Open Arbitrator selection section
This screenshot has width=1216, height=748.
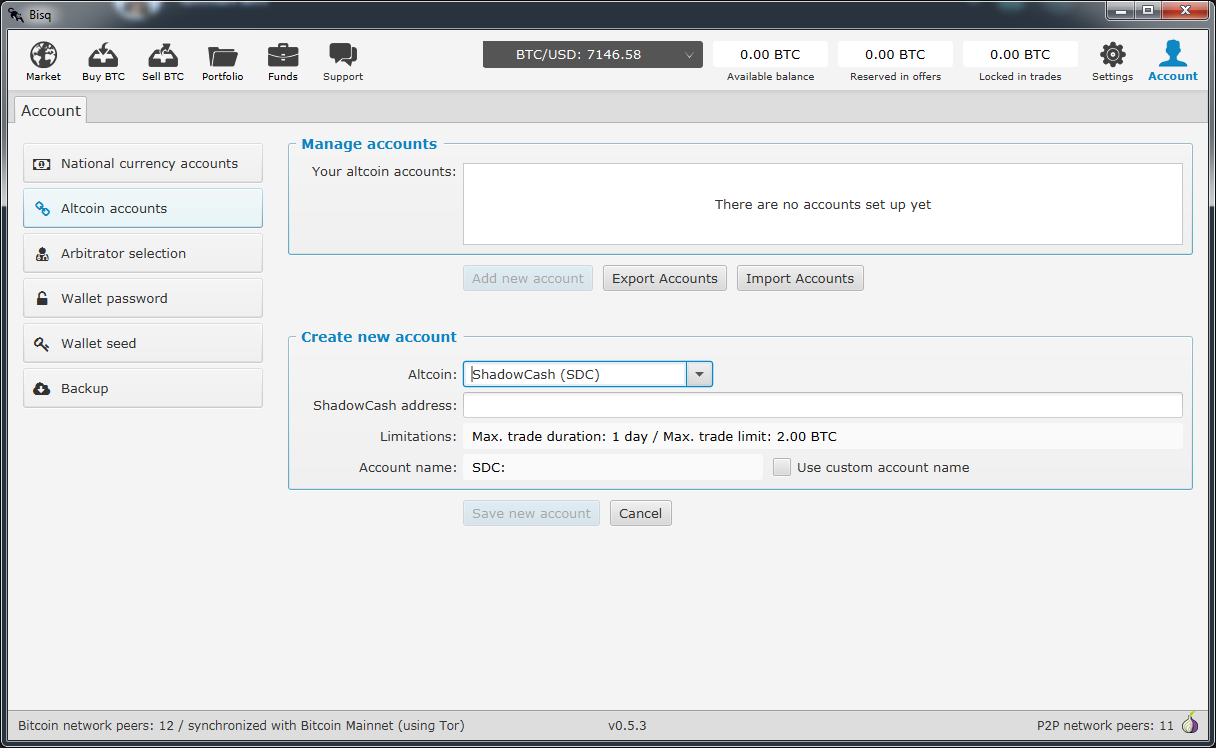pyautogui.click(x=143, y=253)
